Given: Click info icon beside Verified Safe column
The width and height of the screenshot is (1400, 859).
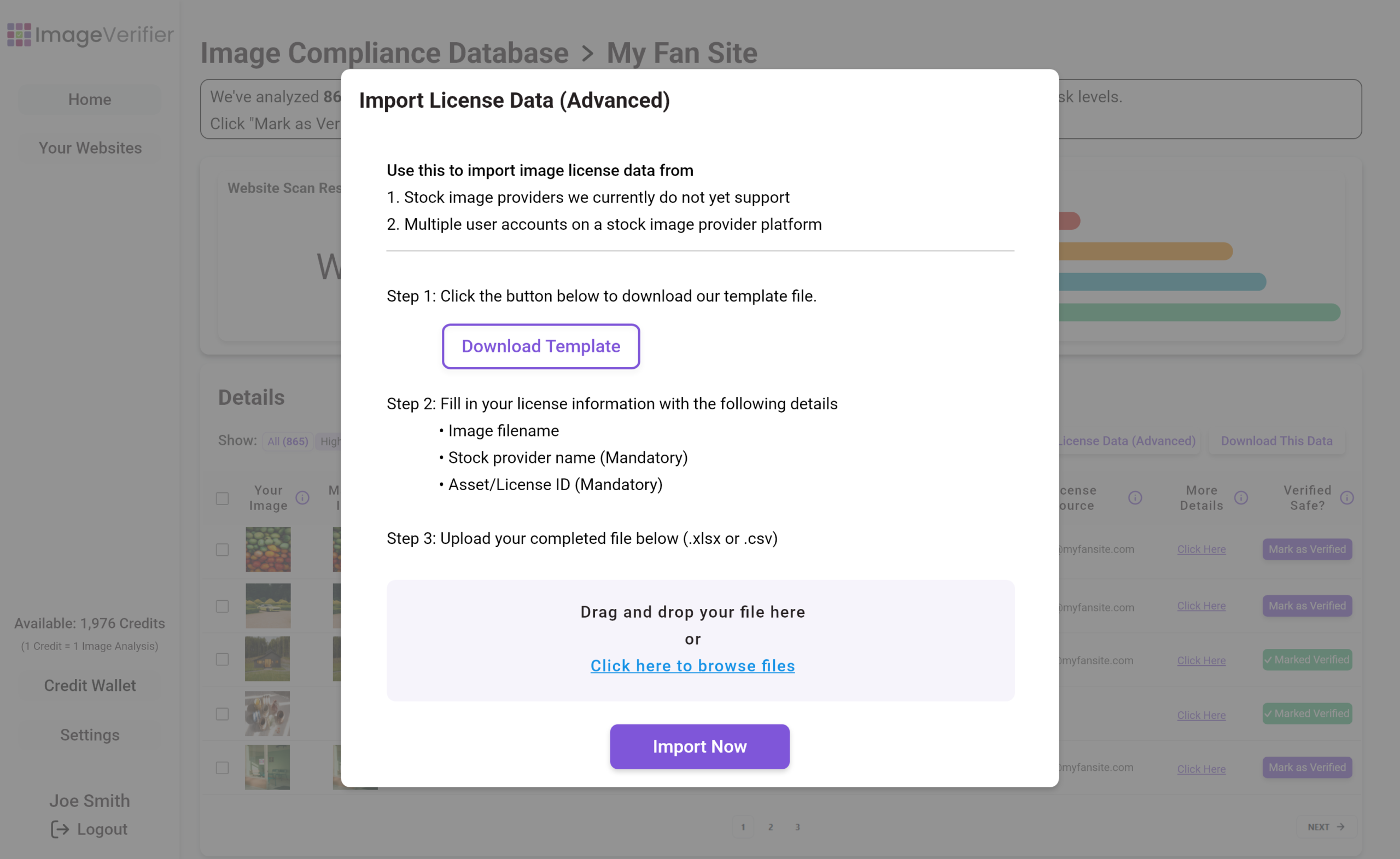Looking at the screenshot, I should [1346, 498].
